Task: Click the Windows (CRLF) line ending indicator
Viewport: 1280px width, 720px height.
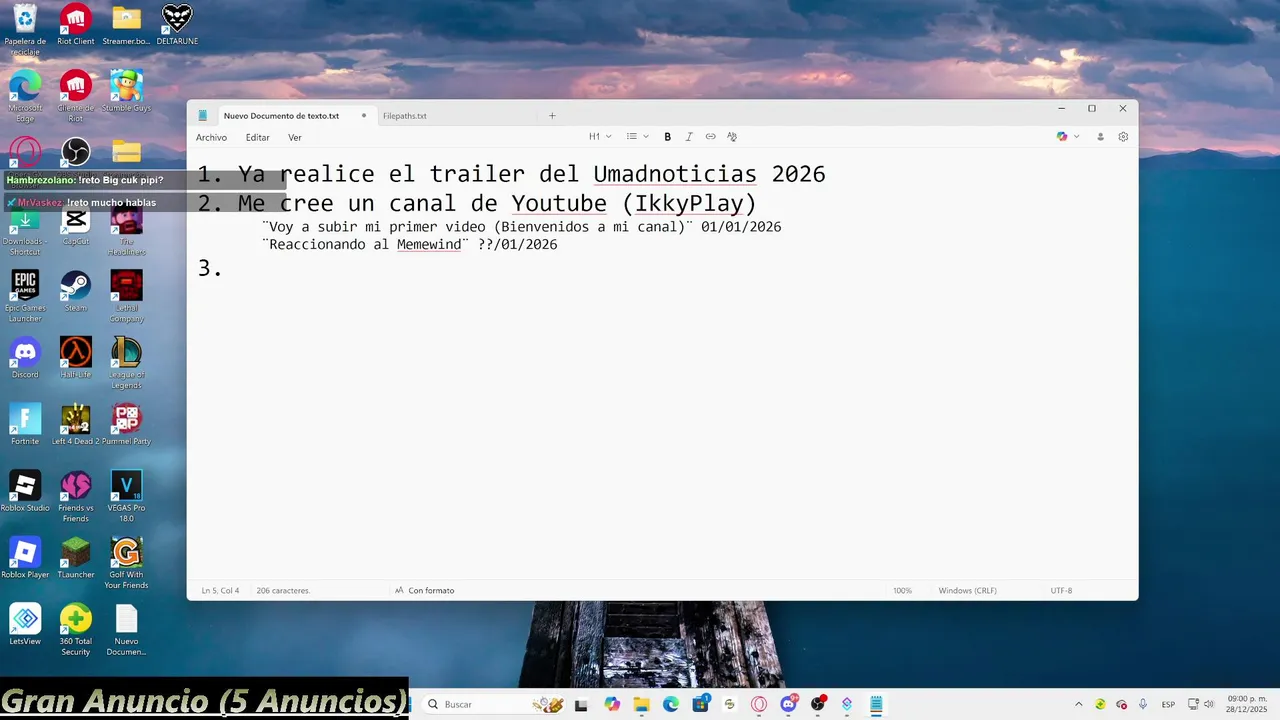Action: click(967, 591)
